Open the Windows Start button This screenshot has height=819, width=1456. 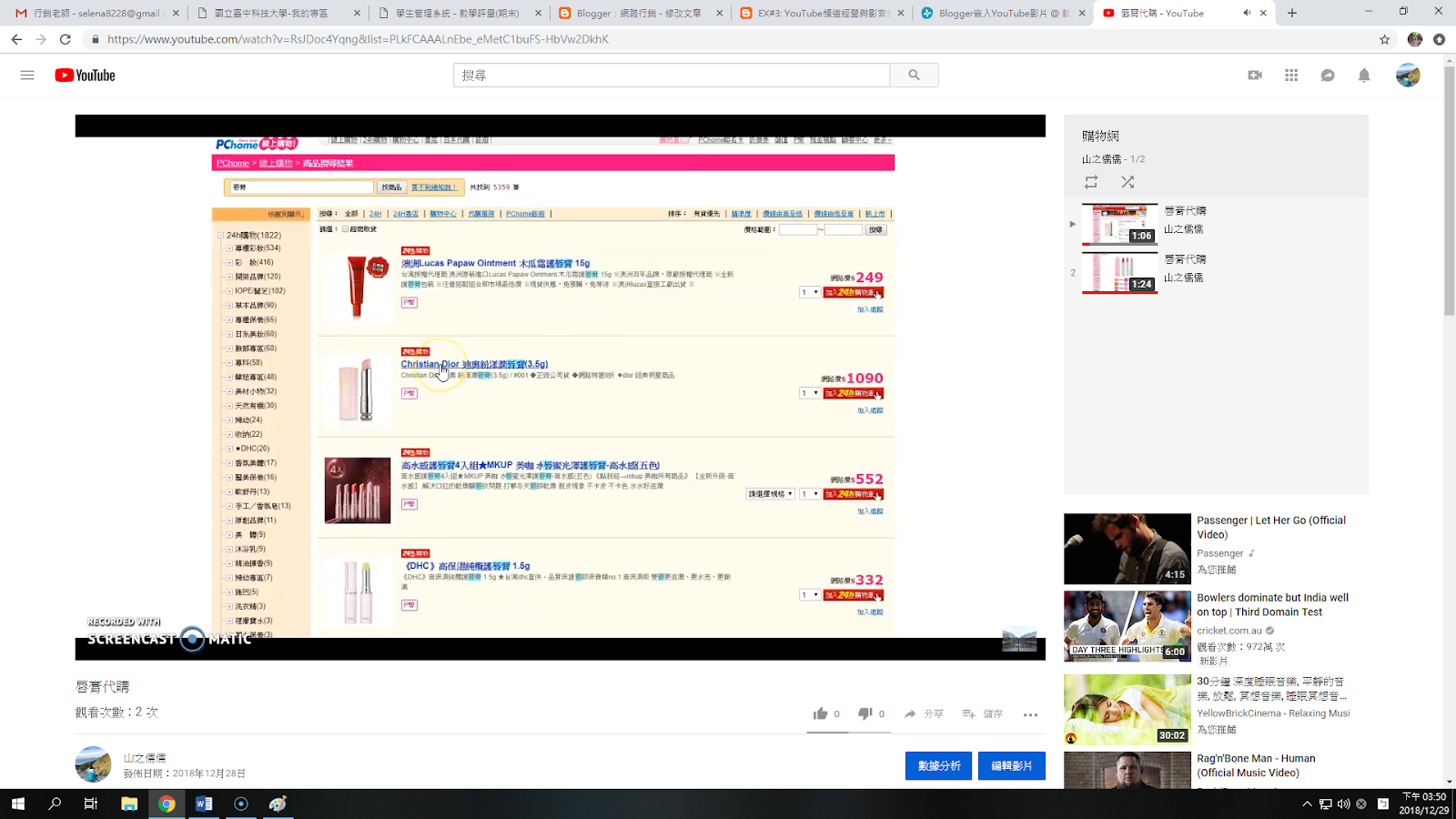pyautogui.click(x=17, y=804)
